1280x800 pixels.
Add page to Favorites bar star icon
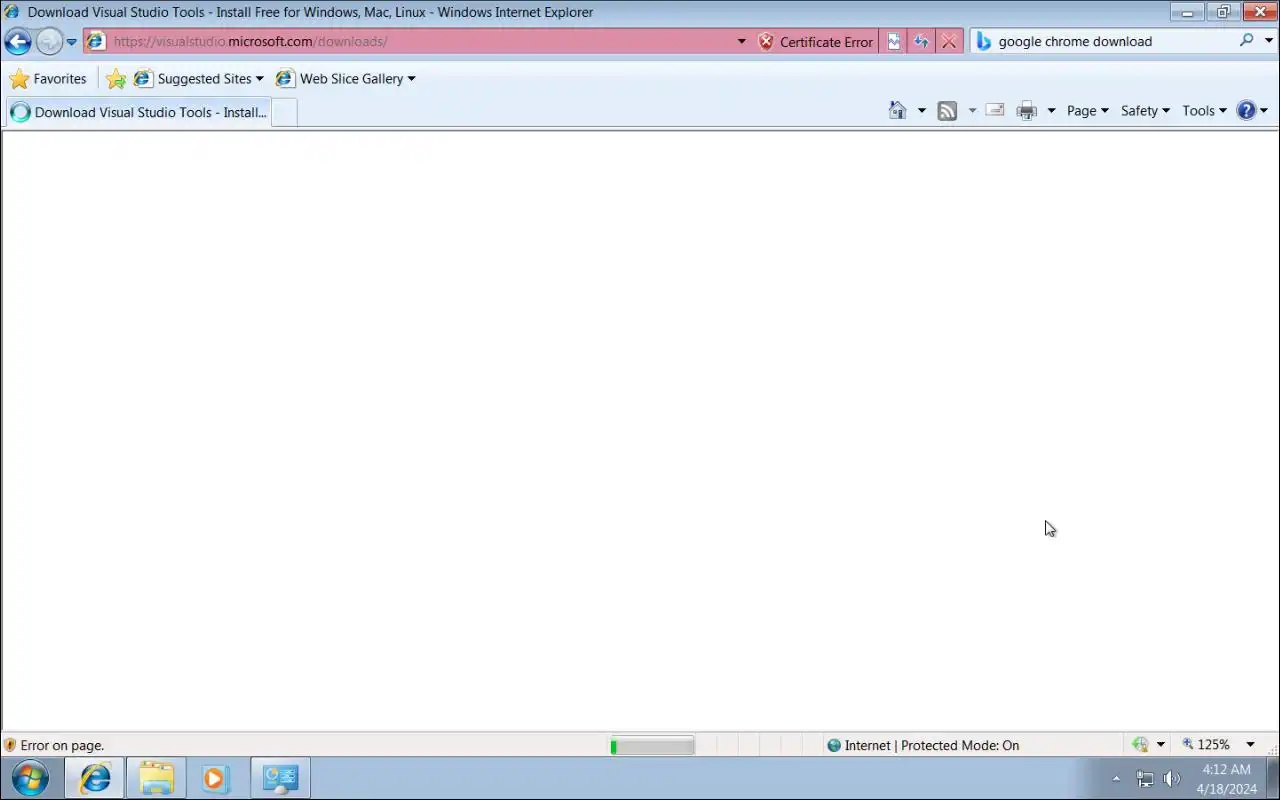coord(116,79)
